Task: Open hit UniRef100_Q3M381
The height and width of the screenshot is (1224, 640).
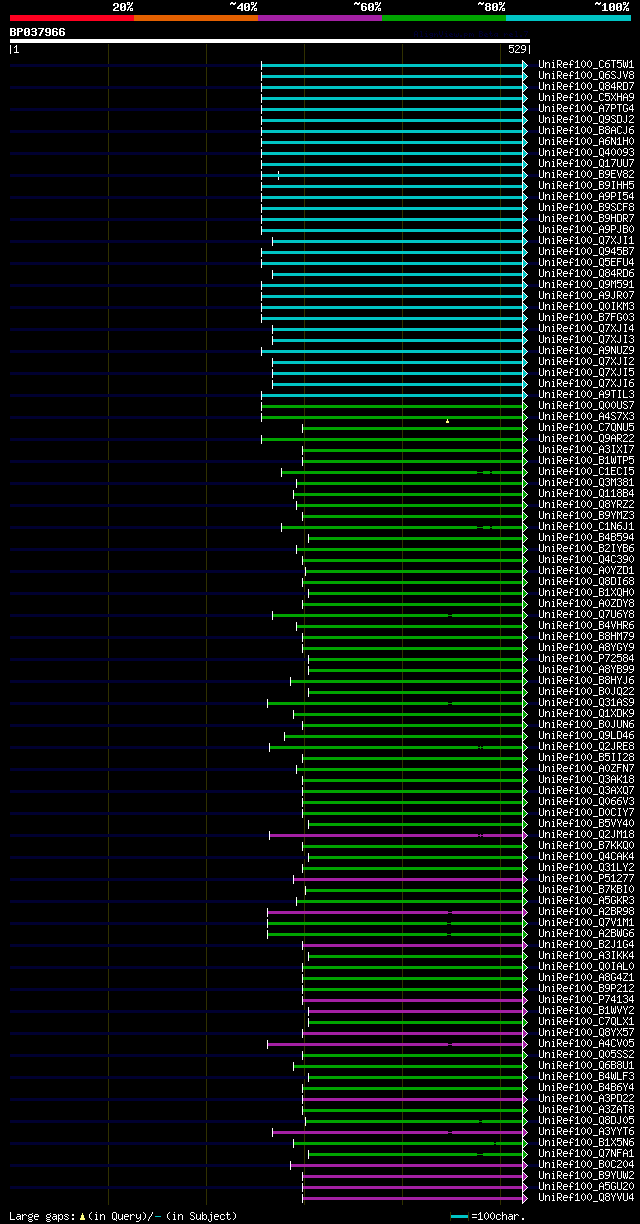Action: pyautogui.click(x=586, y=482)
